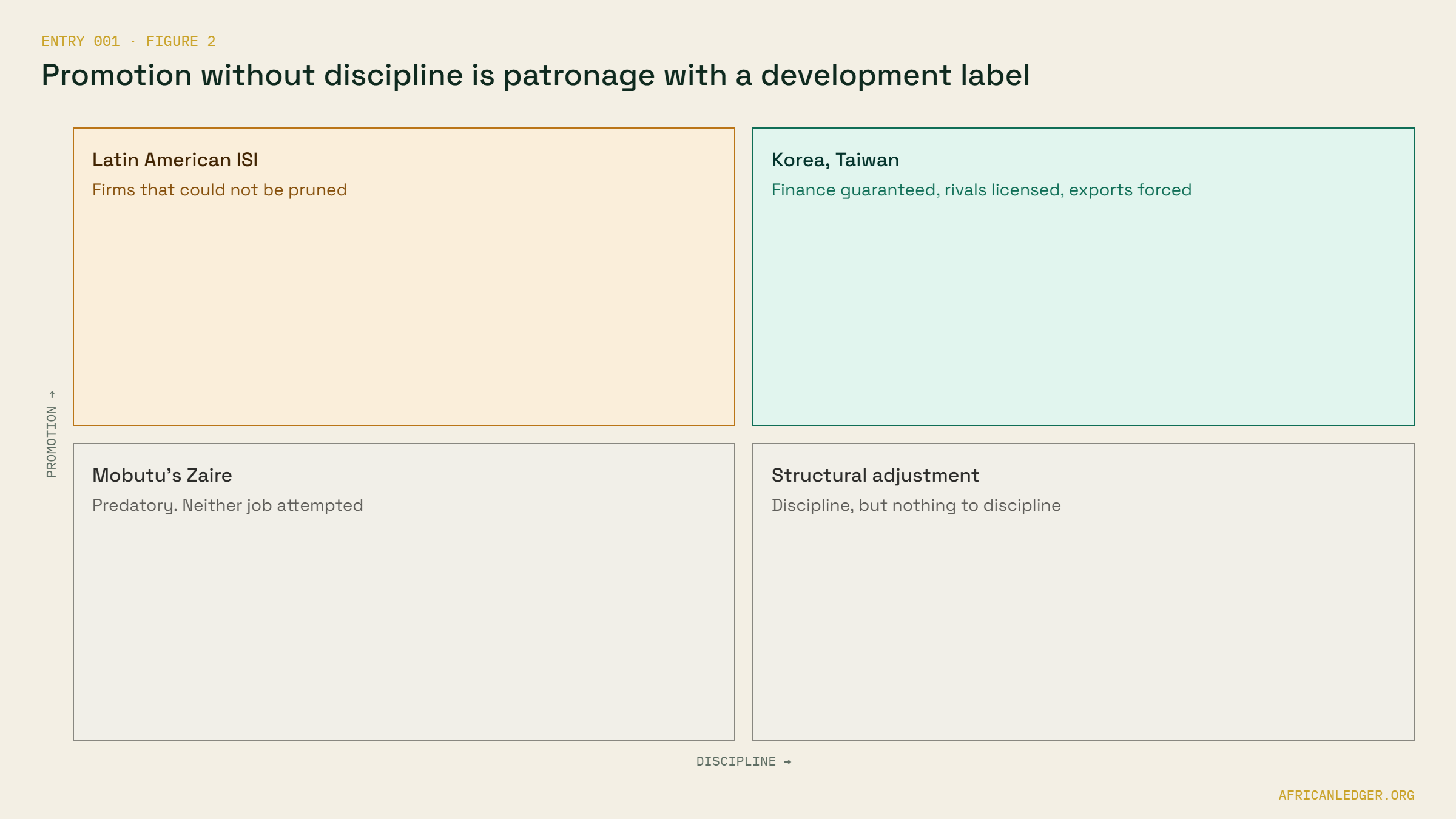Click 'Predatory. Neither job attempted' text

[227, 505]
